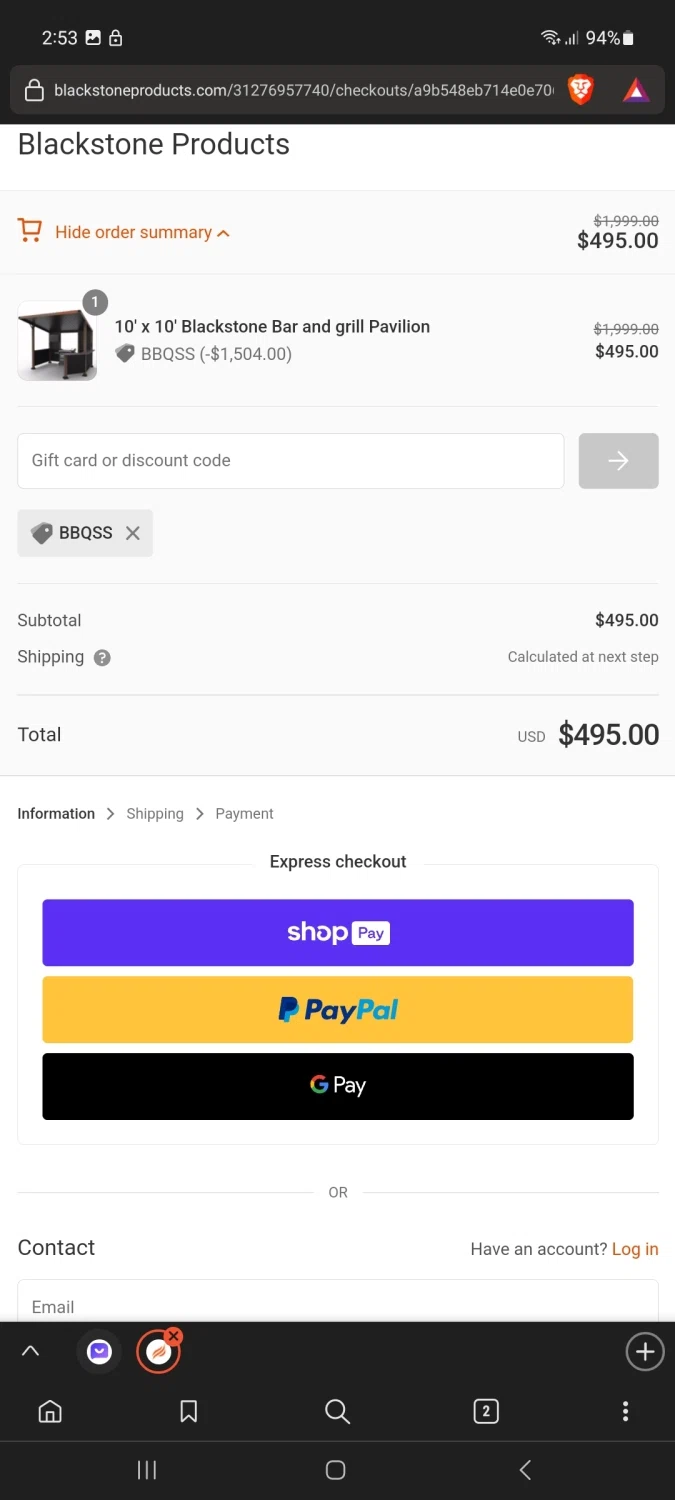
Task: Go to browser home icon
Action: pyautogui.click(x=50, y=1411)
